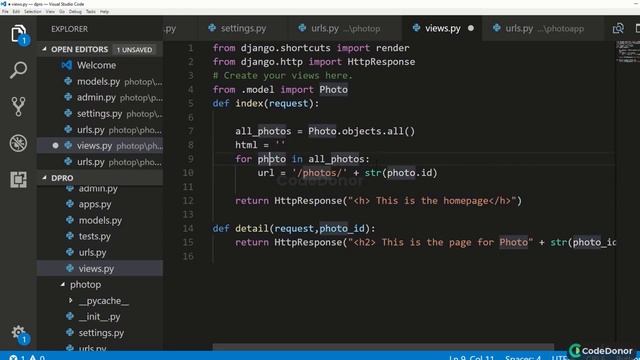
Task: Click the VS Code logo in title bar
Action: 3,4
